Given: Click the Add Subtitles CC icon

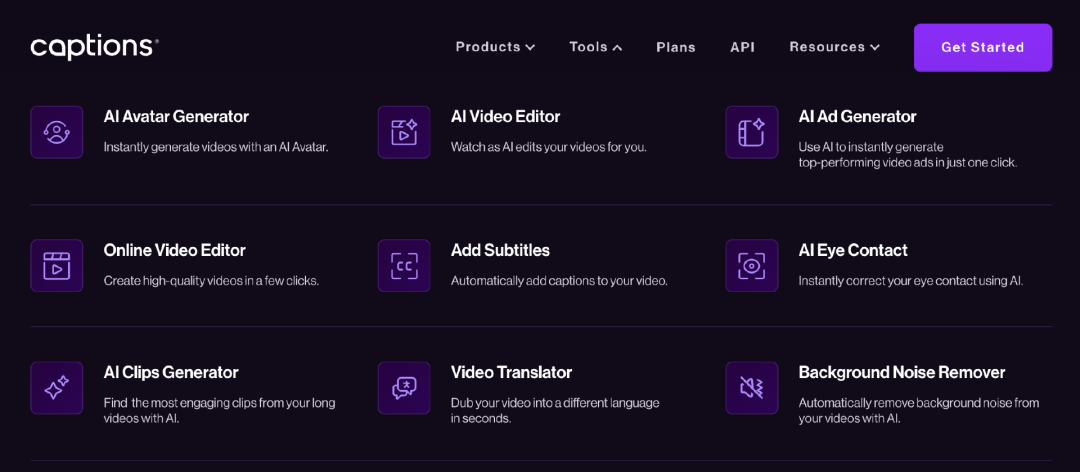Looking at the screenshot, I should pyautogui.click(x=404, y=265).
